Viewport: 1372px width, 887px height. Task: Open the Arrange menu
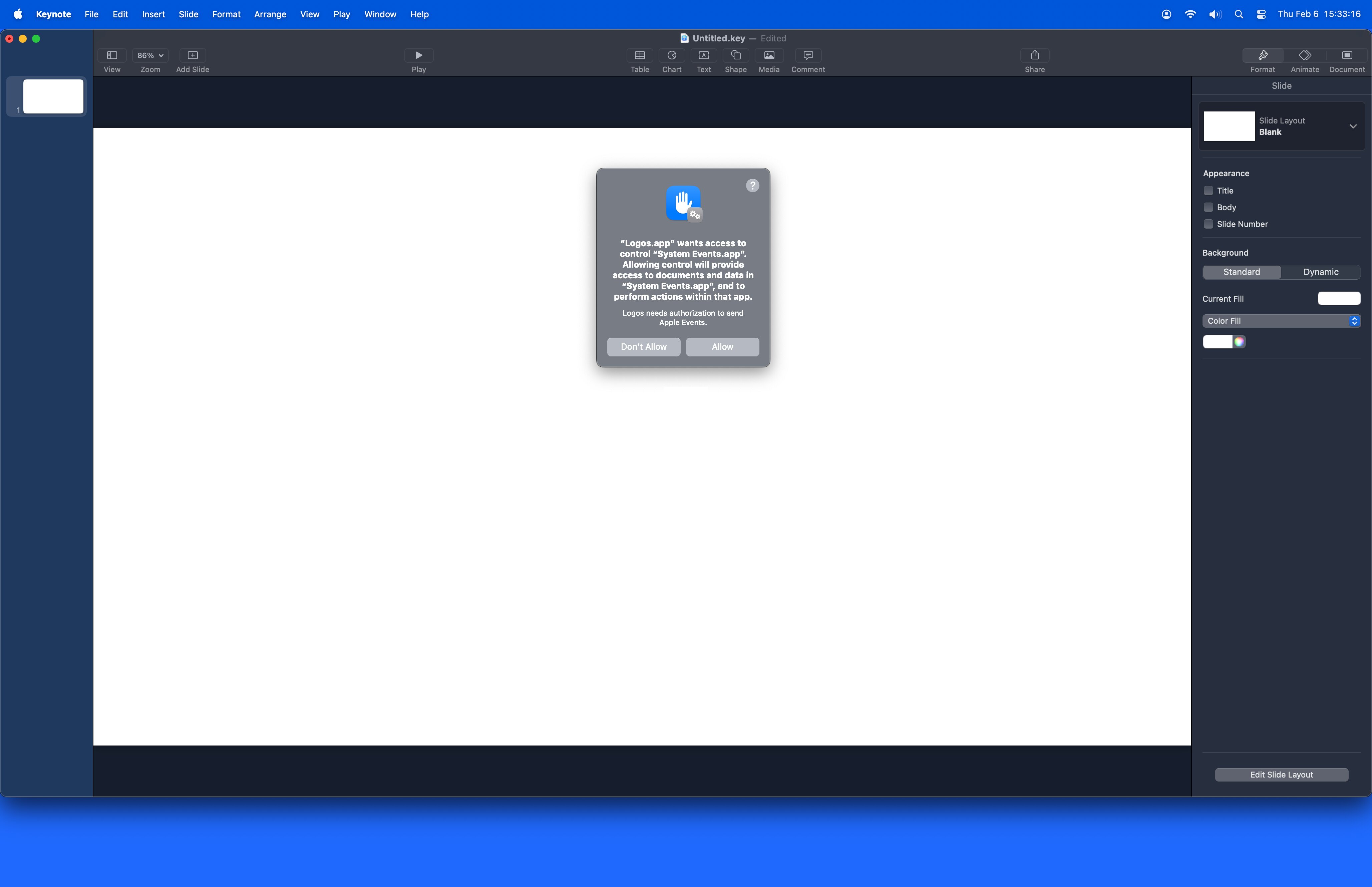270,14
